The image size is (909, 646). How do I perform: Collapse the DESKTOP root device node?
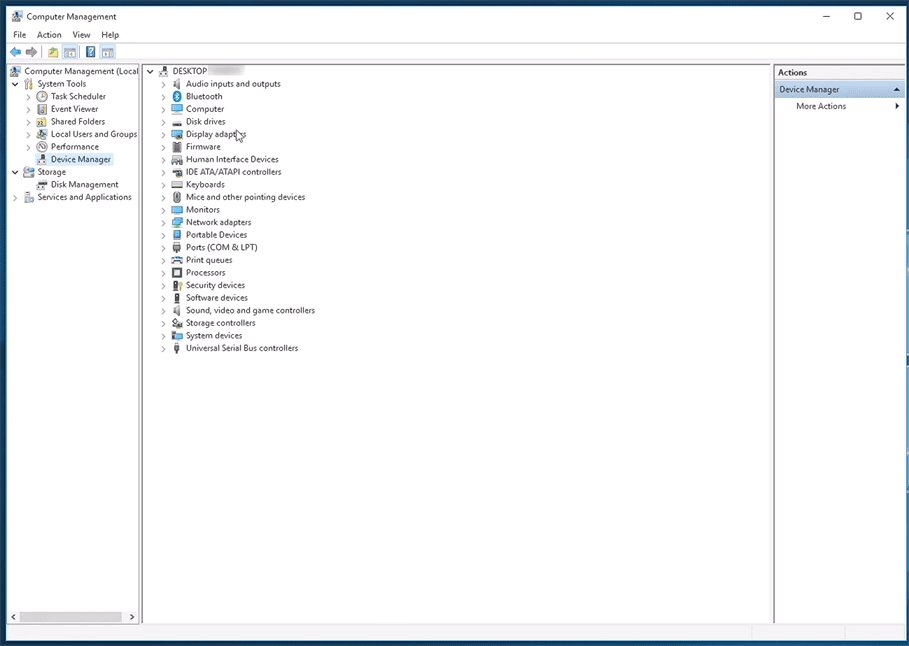point(150,71)
